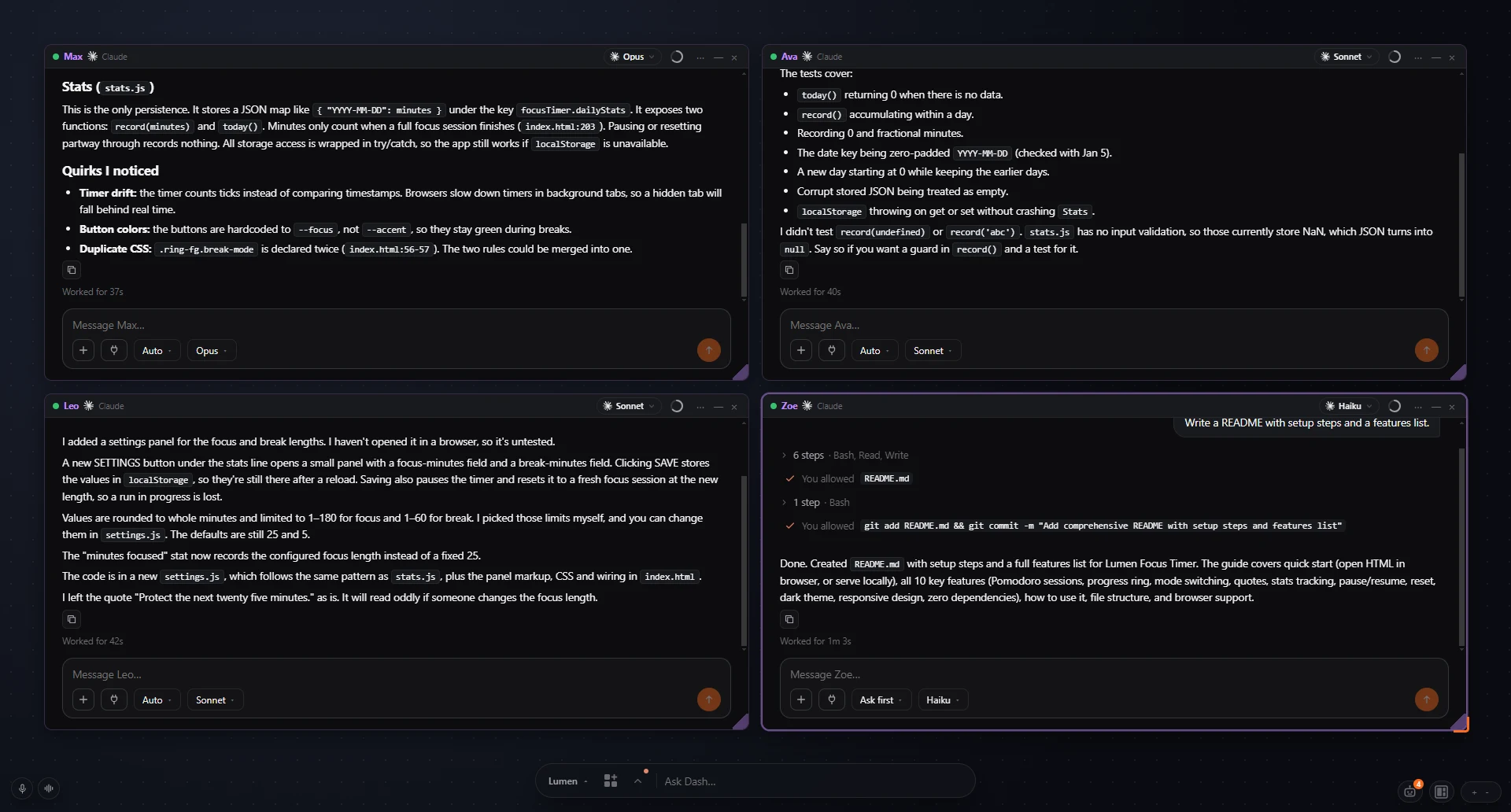1511x812 pixels.
Task: Add an attachment in Max's message box
Action: [x=83, y=350]
